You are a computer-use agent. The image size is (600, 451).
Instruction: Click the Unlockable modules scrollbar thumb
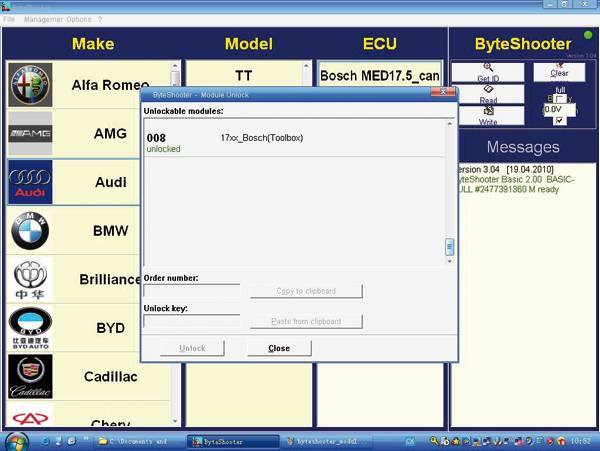pyautogui.click(x=450, y=247)
